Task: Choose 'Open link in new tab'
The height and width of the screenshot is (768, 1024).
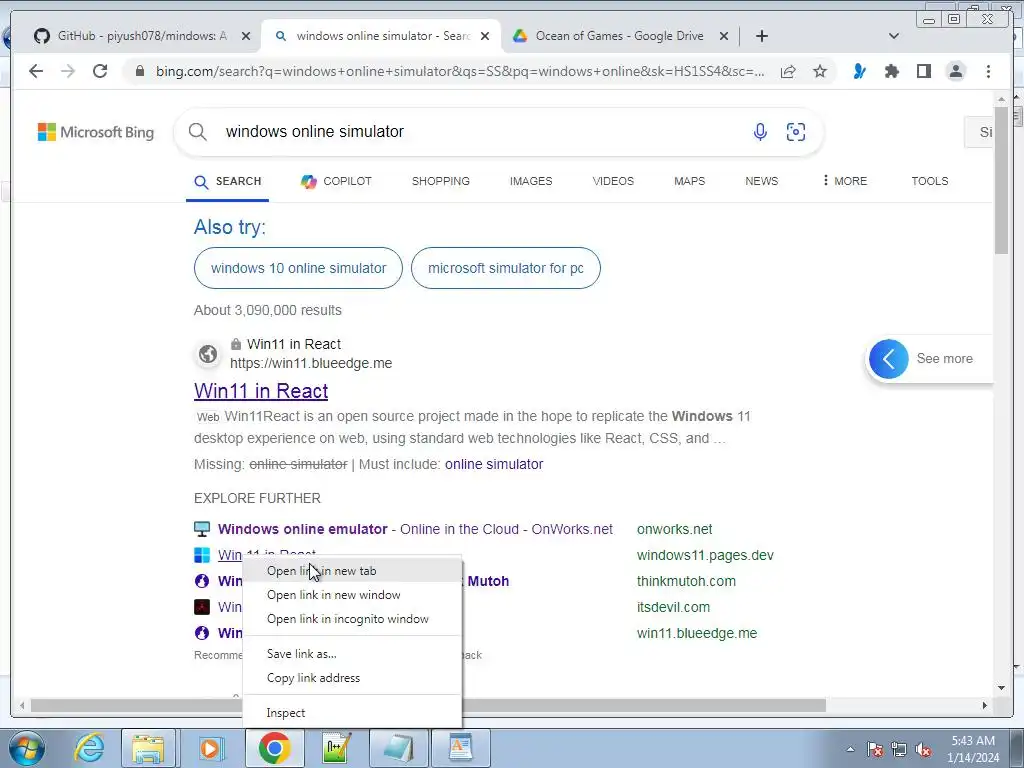Action: pyautogui.click(x=352, y=571)
